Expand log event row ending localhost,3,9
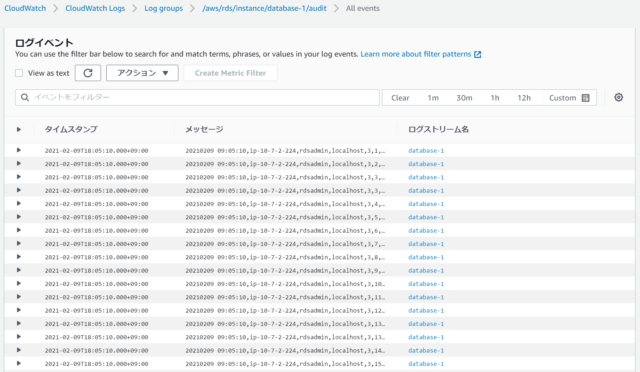This screenshot has height=372, width=640. coord(18,270)
